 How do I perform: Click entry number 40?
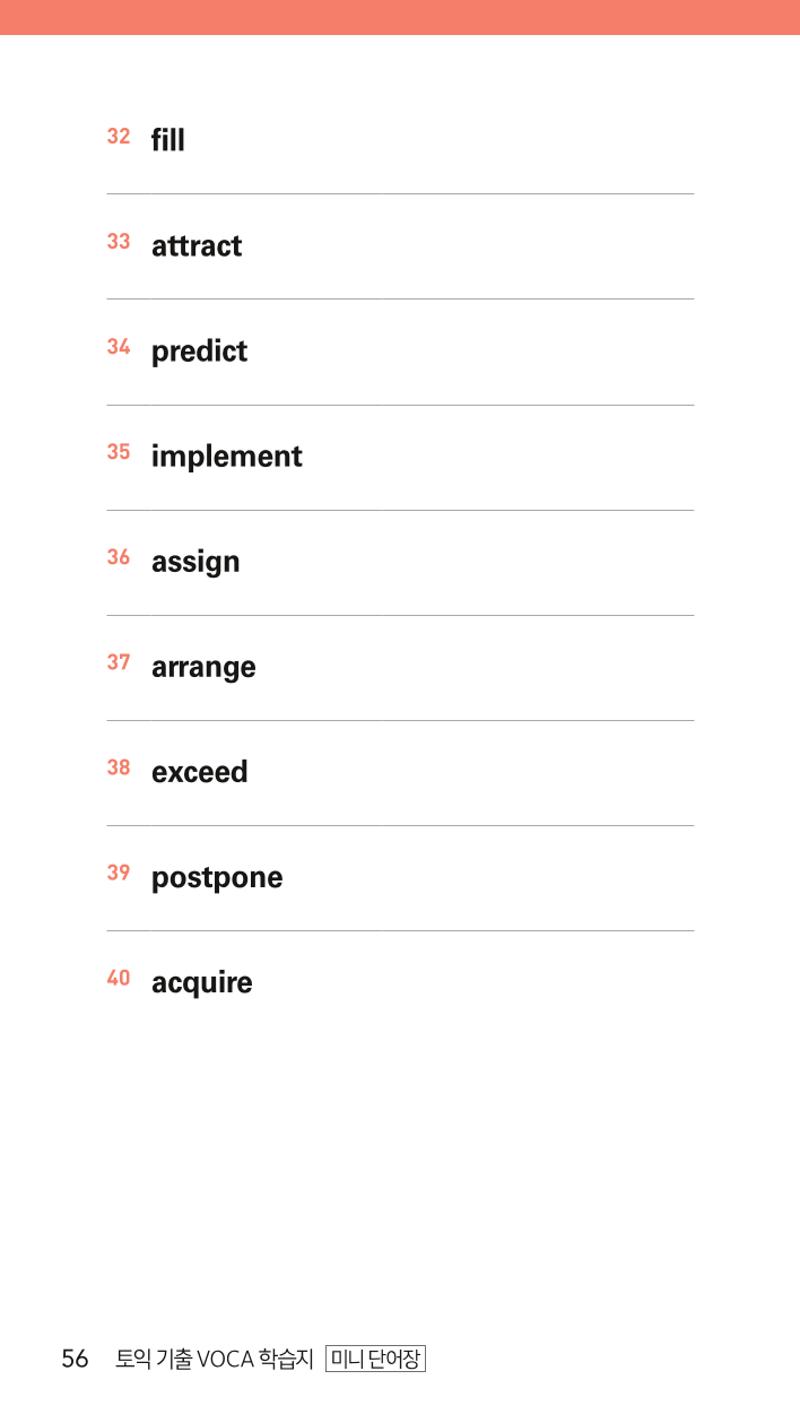[118, 978]
